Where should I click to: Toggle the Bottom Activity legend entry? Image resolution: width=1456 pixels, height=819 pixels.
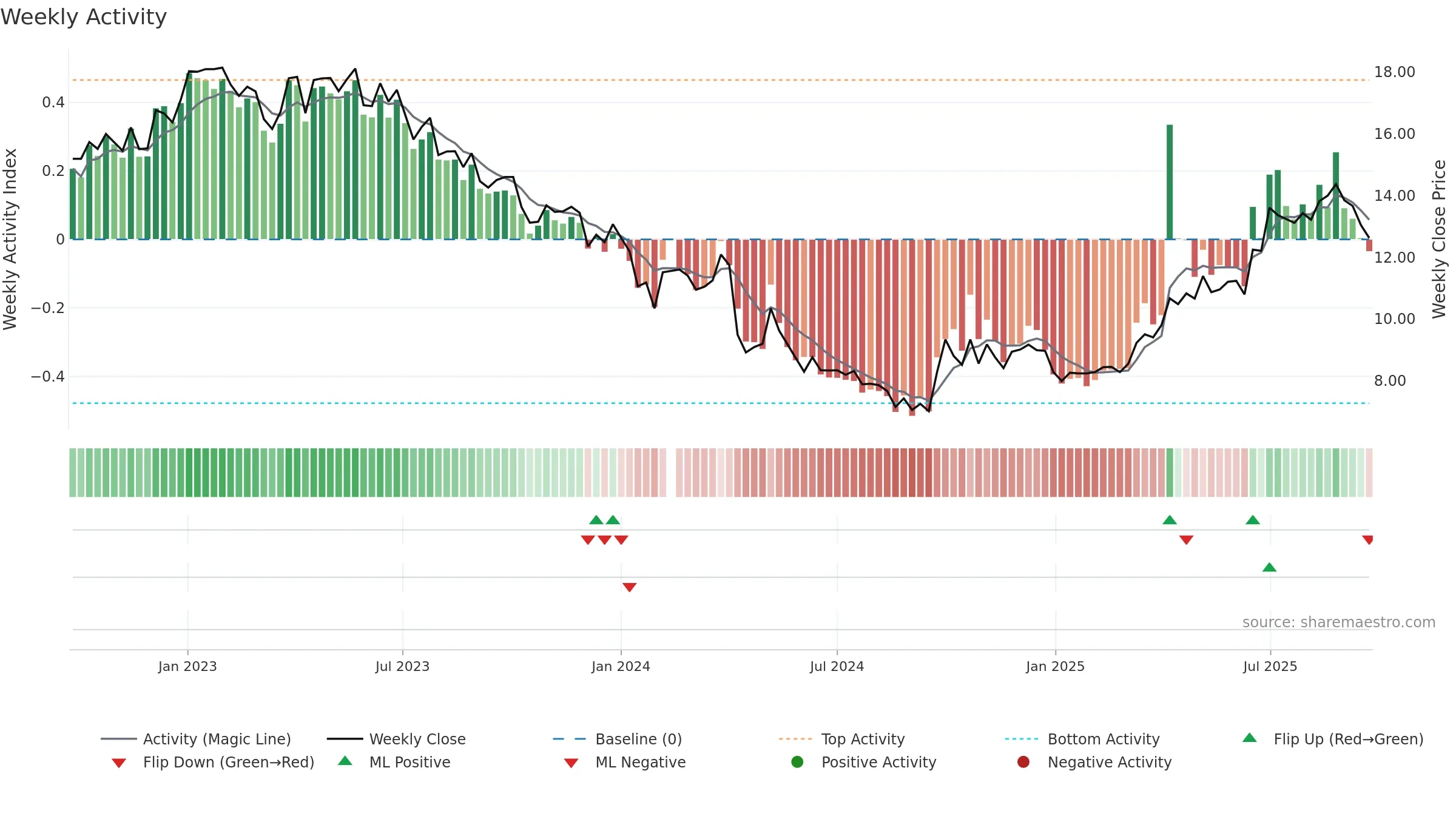[x=1082, y=739]
